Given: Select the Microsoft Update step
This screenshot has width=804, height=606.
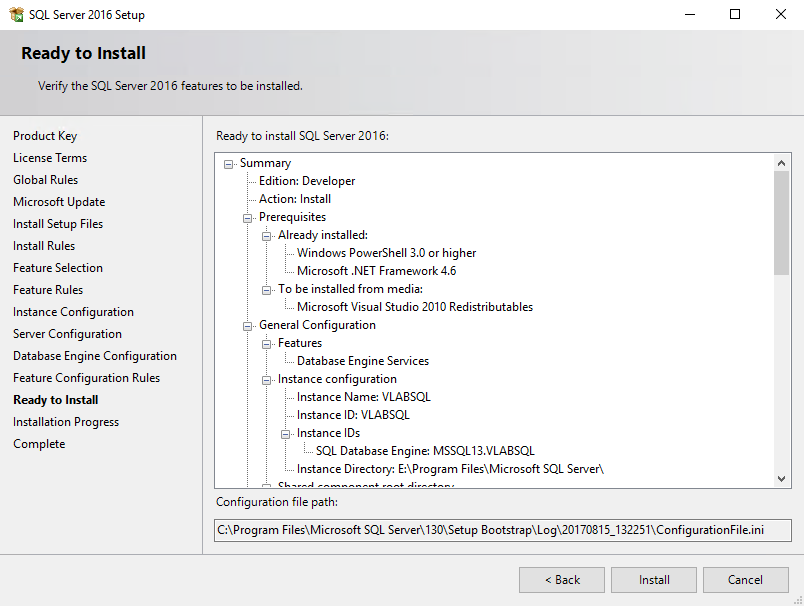Looking at the screenshot, I should click(59, 202).
